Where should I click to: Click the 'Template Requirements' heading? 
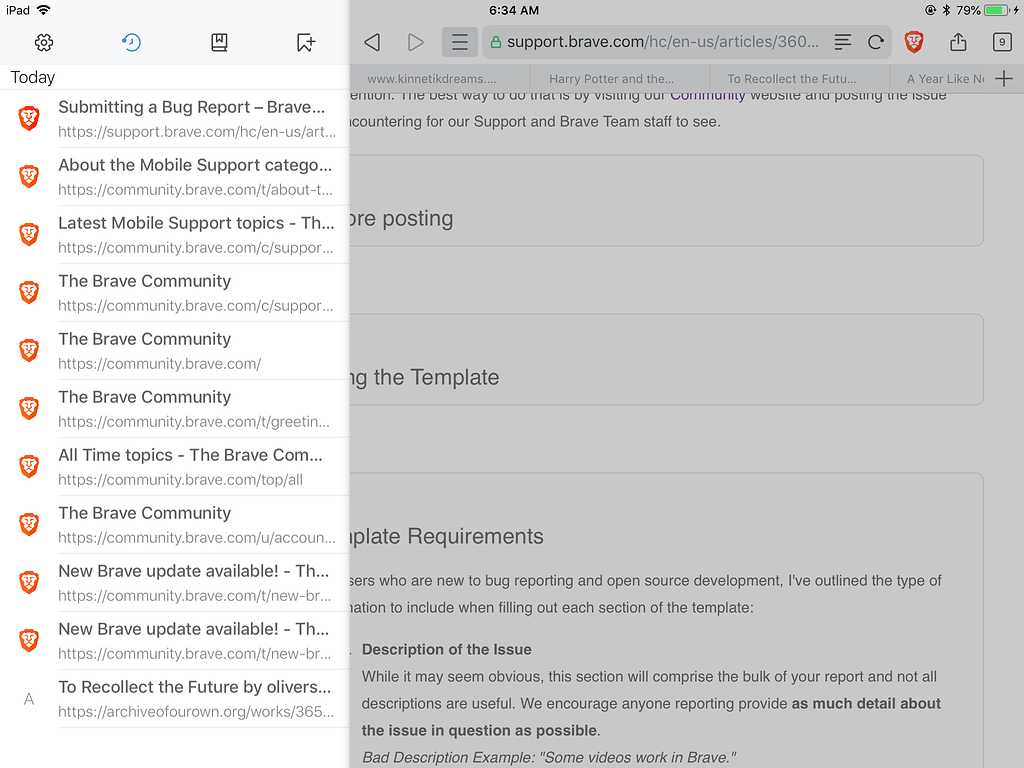(446, 536)
